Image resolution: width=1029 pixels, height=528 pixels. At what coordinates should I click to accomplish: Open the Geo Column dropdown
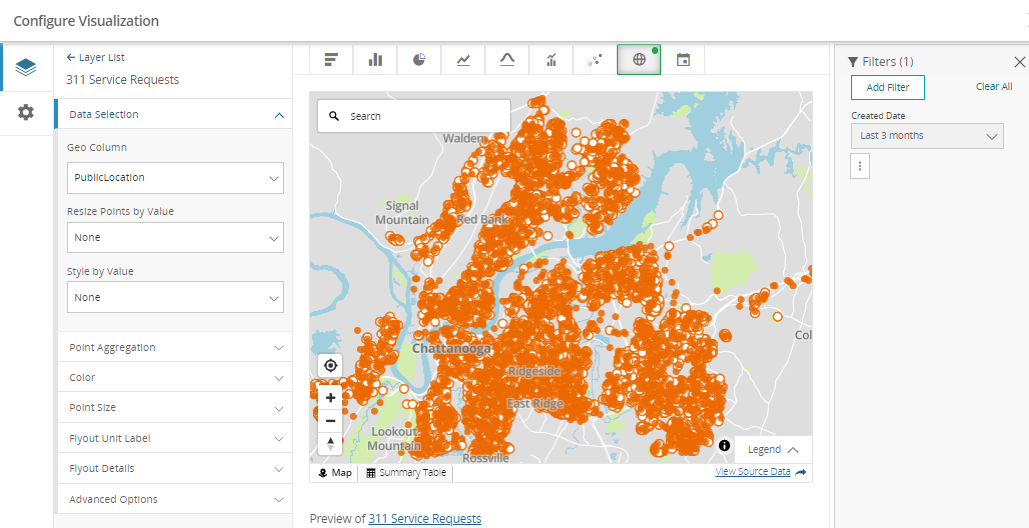[175, 178]
